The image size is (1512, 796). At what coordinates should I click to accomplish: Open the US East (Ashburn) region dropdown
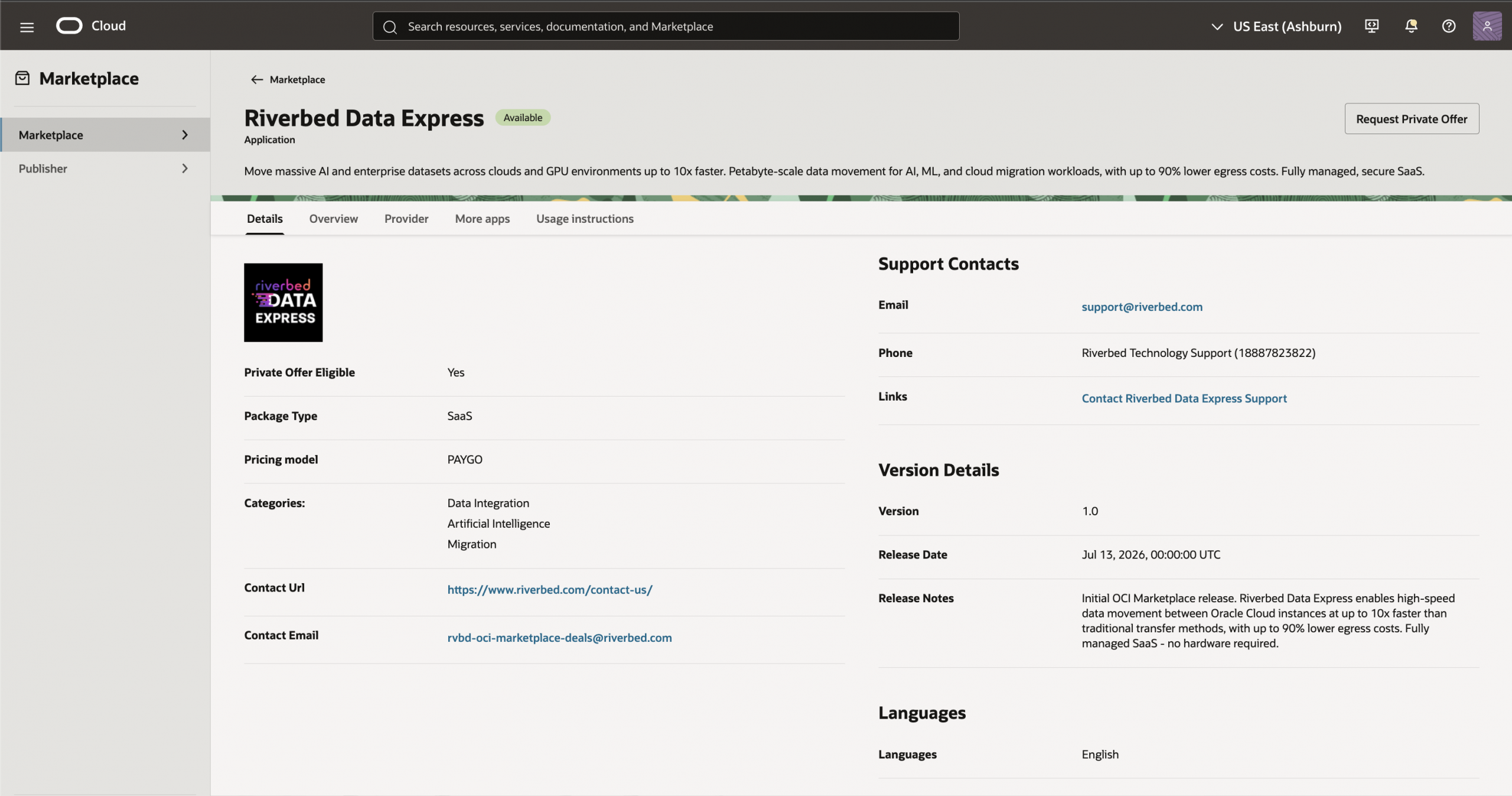coord(1276,27)
